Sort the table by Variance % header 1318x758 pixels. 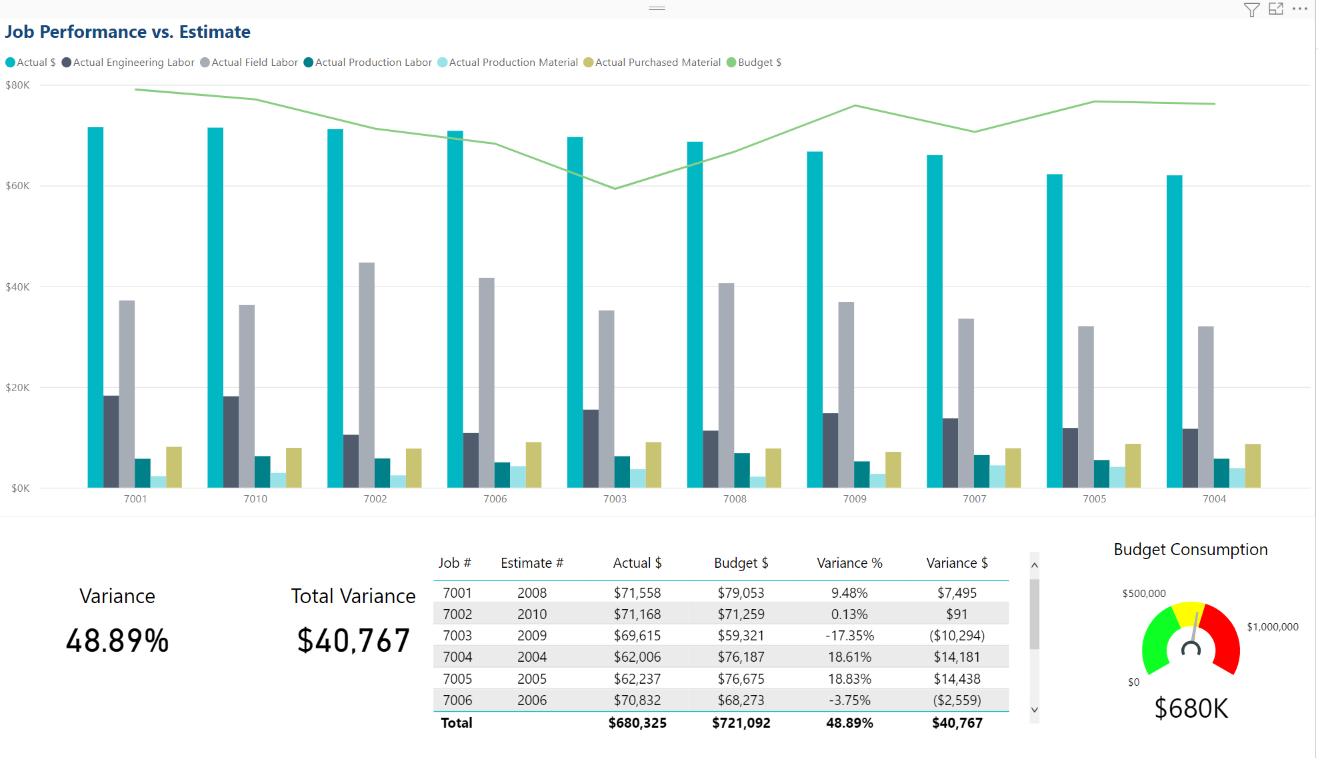849,563
